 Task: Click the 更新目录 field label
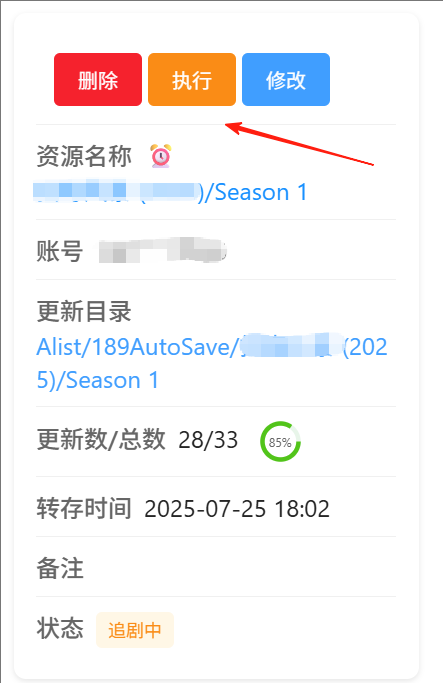(84, 311)
